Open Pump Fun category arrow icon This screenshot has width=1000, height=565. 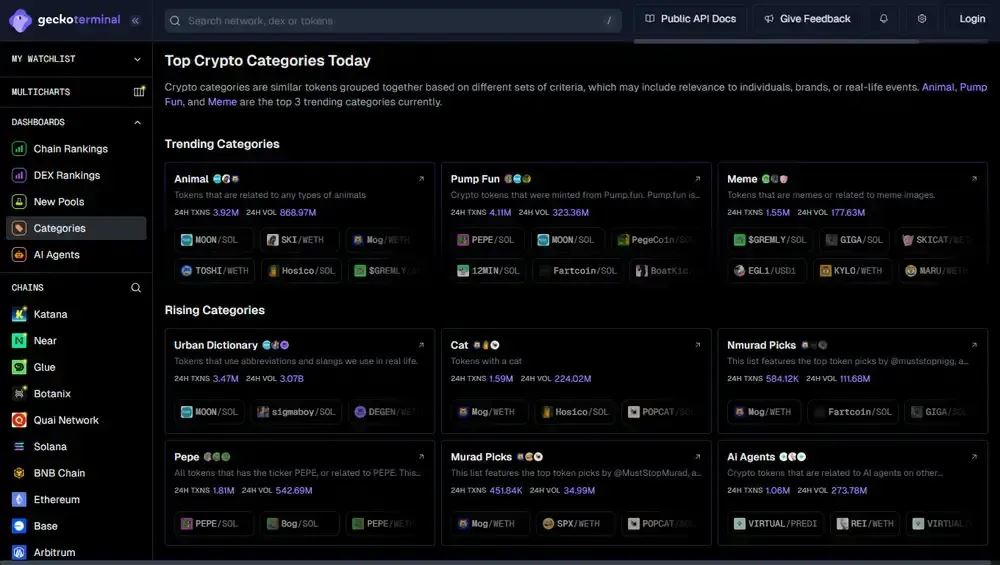pyautogui.click(x=697, y=179)
